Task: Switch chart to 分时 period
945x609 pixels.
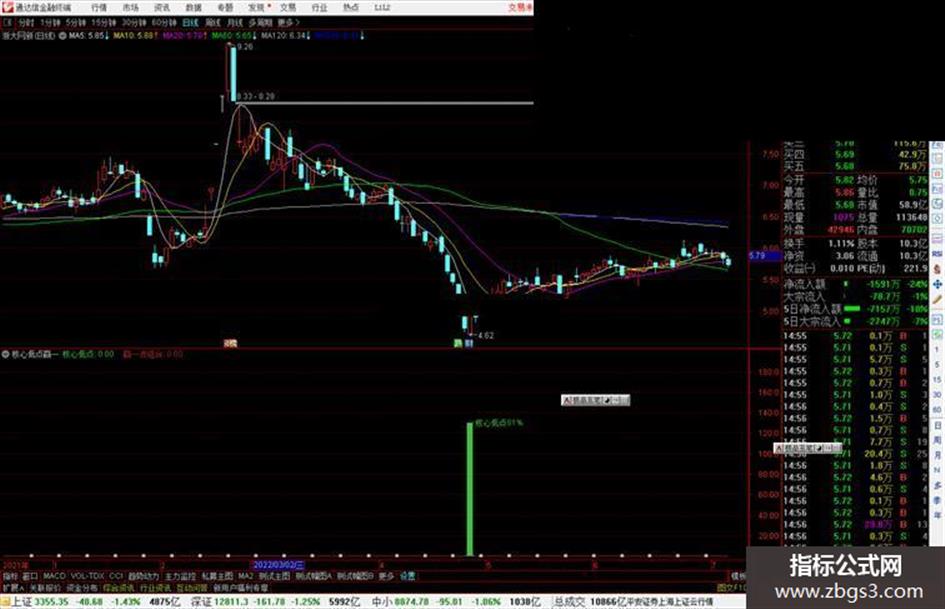Action: [26, 22]
